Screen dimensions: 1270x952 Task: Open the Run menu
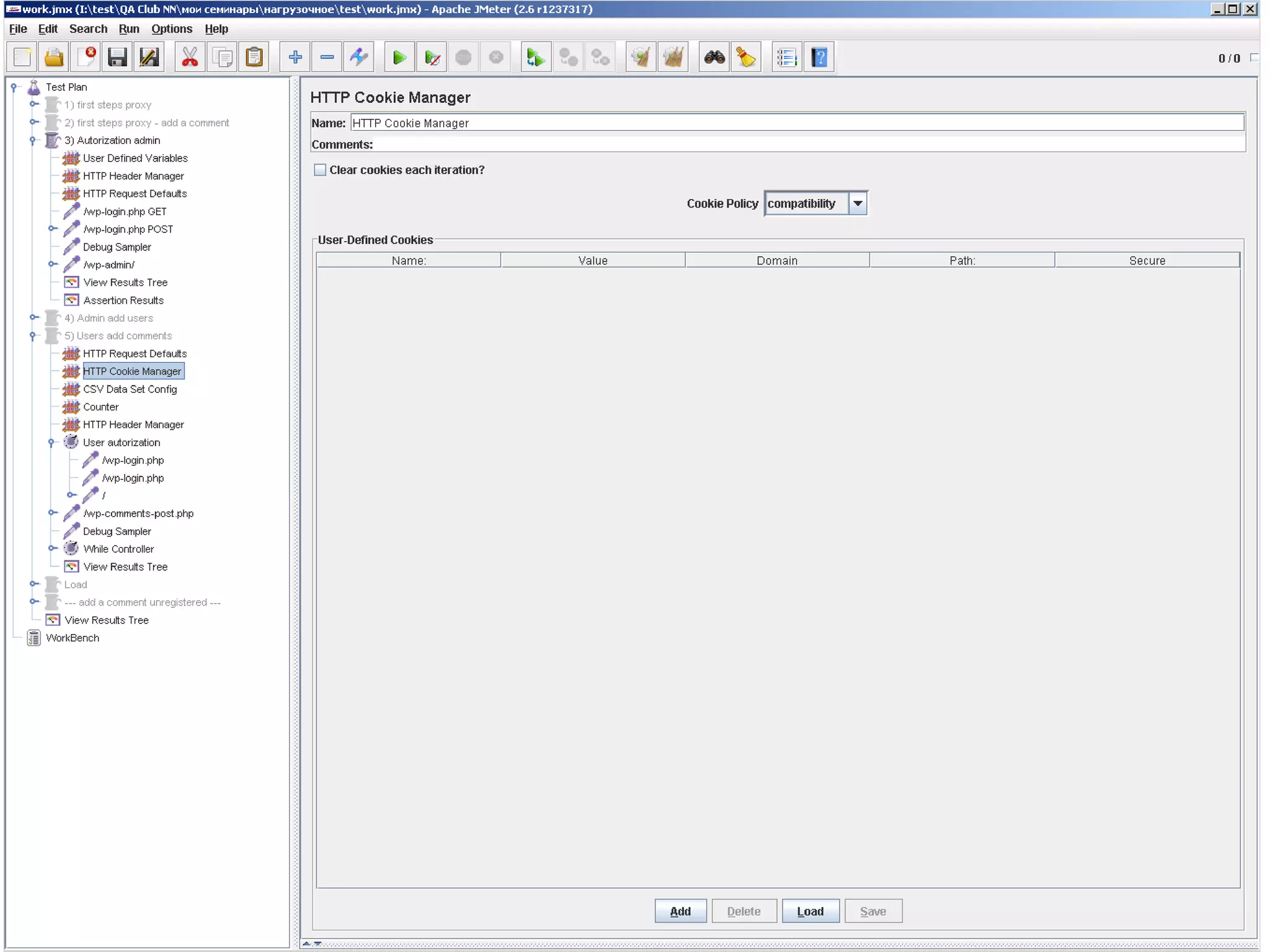(x=128, y=29)
